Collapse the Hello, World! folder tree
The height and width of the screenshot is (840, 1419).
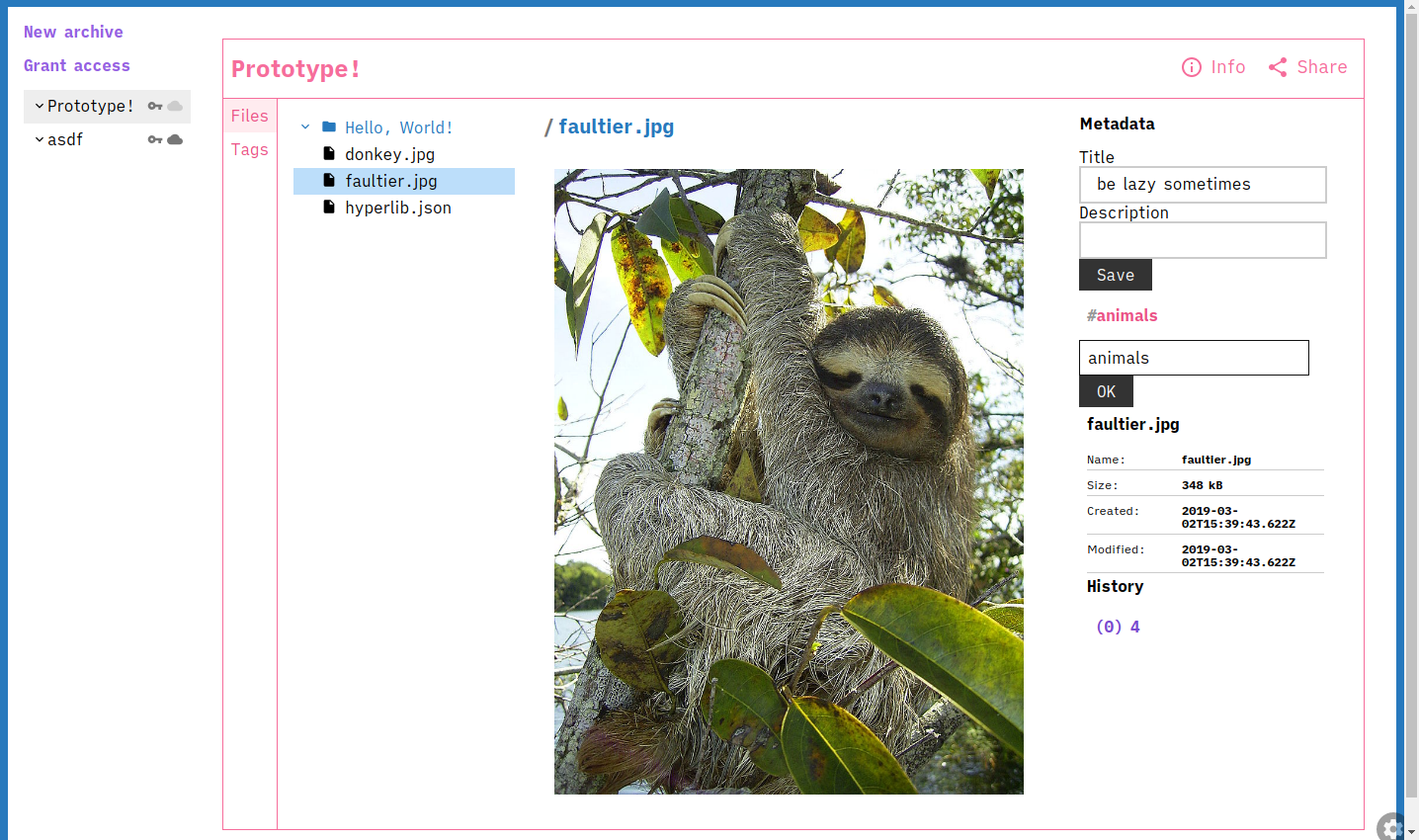click(304, 126)
